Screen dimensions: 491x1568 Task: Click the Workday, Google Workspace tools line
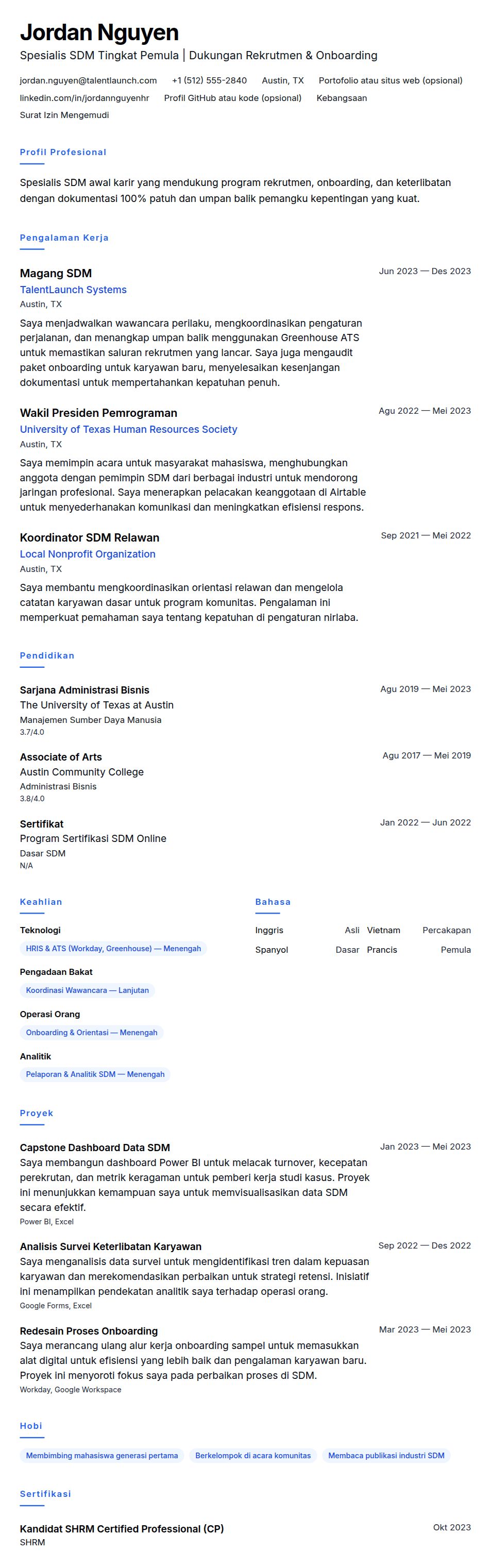point(71,1390)
